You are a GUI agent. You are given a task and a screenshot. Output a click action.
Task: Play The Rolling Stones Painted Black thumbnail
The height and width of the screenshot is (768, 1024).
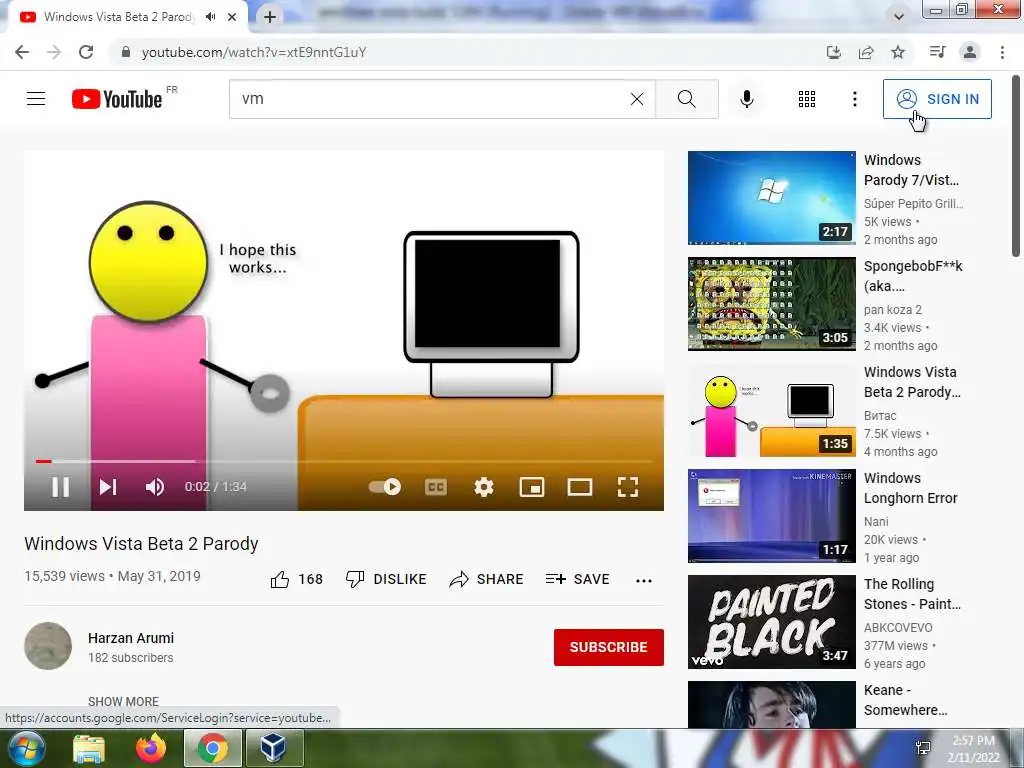[x=771, y=622]
